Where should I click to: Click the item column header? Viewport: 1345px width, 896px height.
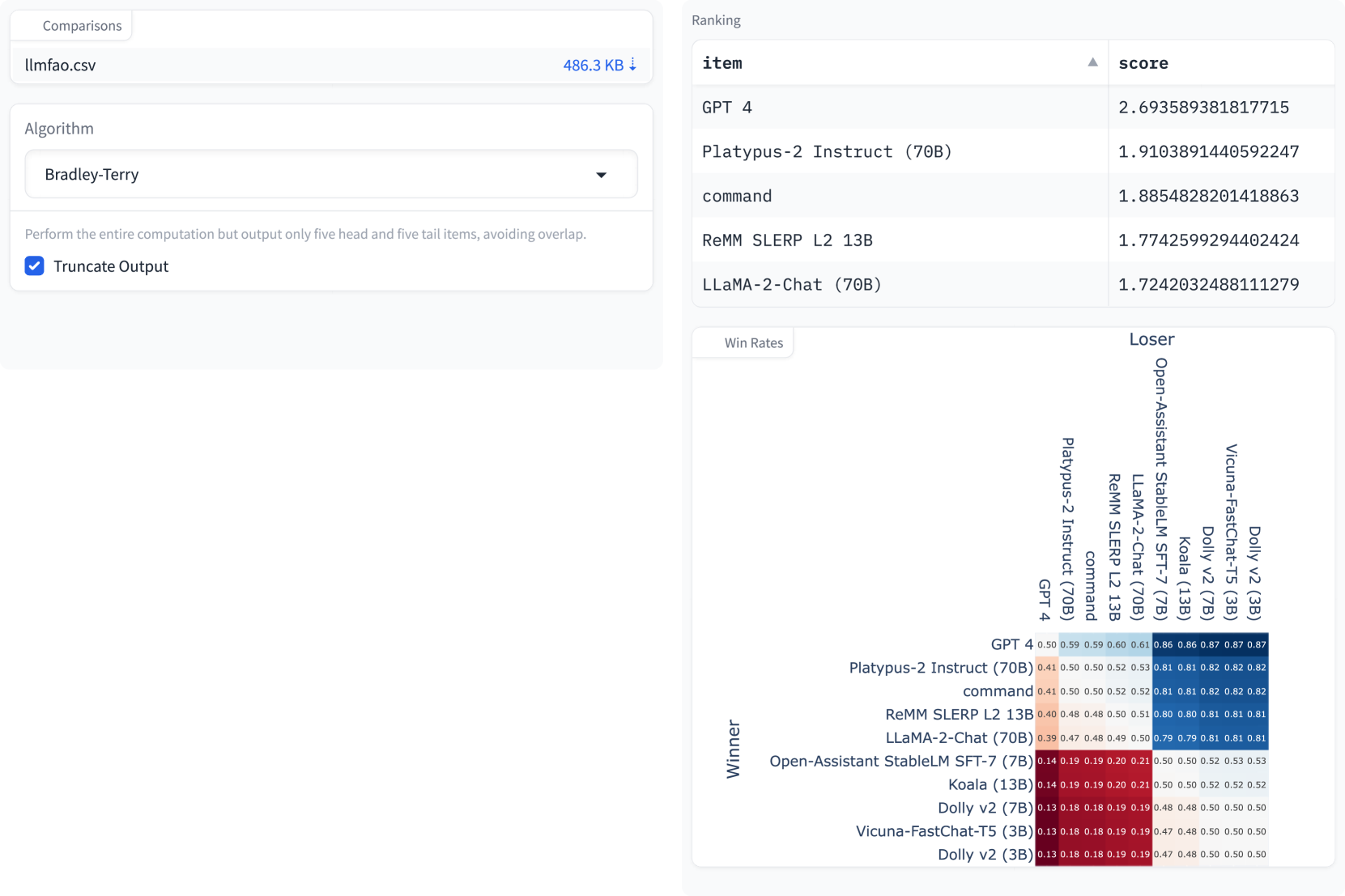(722, 63)
